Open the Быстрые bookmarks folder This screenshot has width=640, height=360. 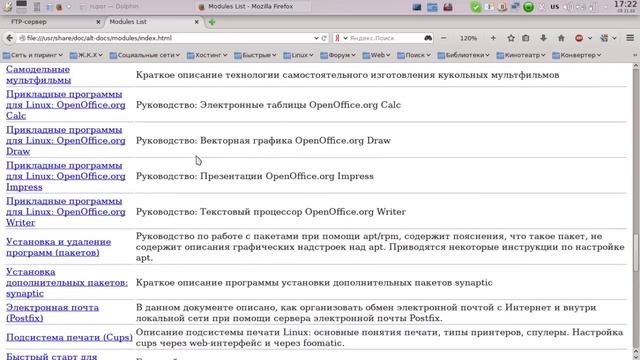tap(256, 55)
